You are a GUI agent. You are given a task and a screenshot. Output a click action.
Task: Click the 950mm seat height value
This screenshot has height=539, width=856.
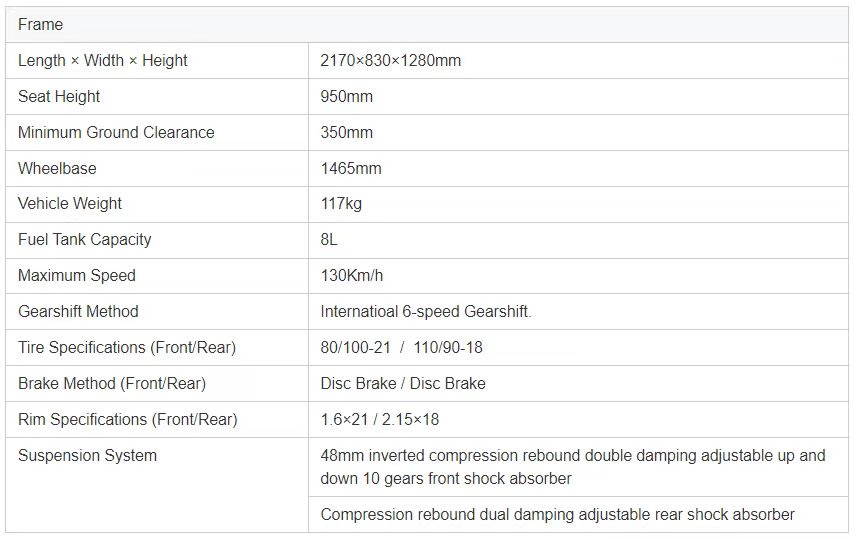tap(347, 97)
